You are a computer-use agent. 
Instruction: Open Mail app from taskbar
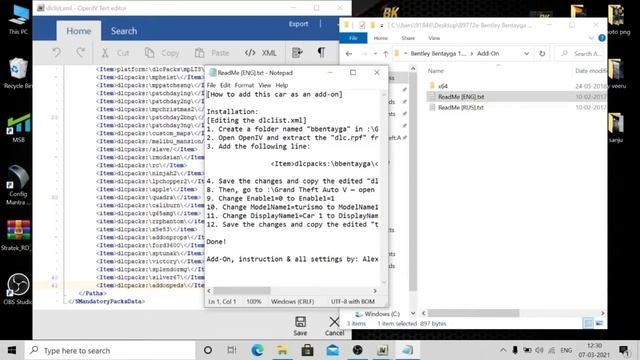pos(333,350)
